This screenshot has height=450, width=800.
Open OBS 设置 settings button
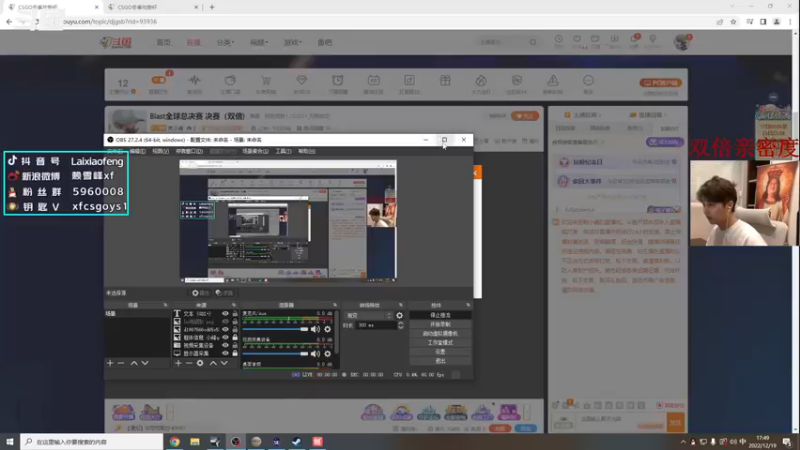[440, 352]
